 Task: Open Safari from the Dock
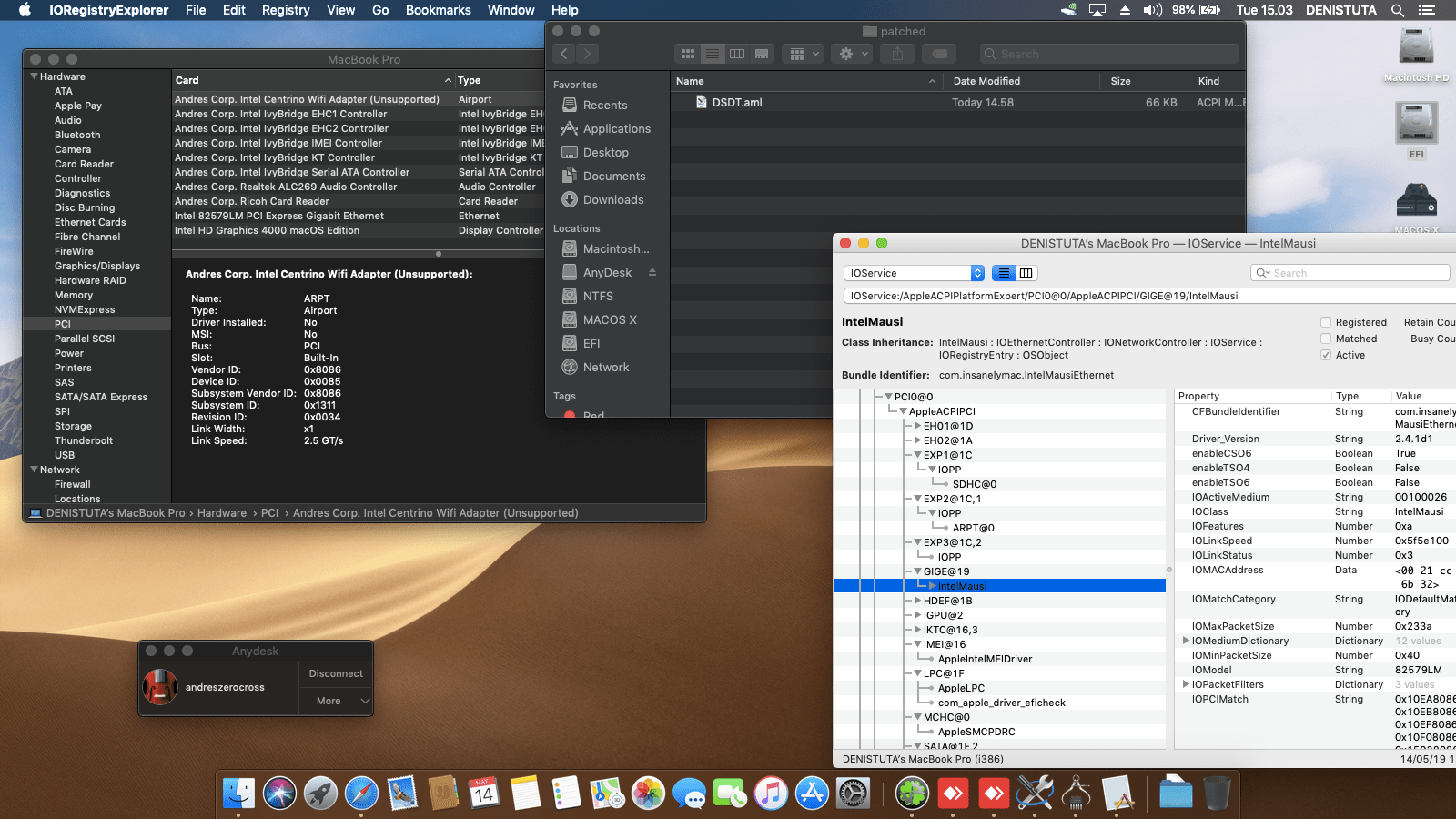click(361, 794)
